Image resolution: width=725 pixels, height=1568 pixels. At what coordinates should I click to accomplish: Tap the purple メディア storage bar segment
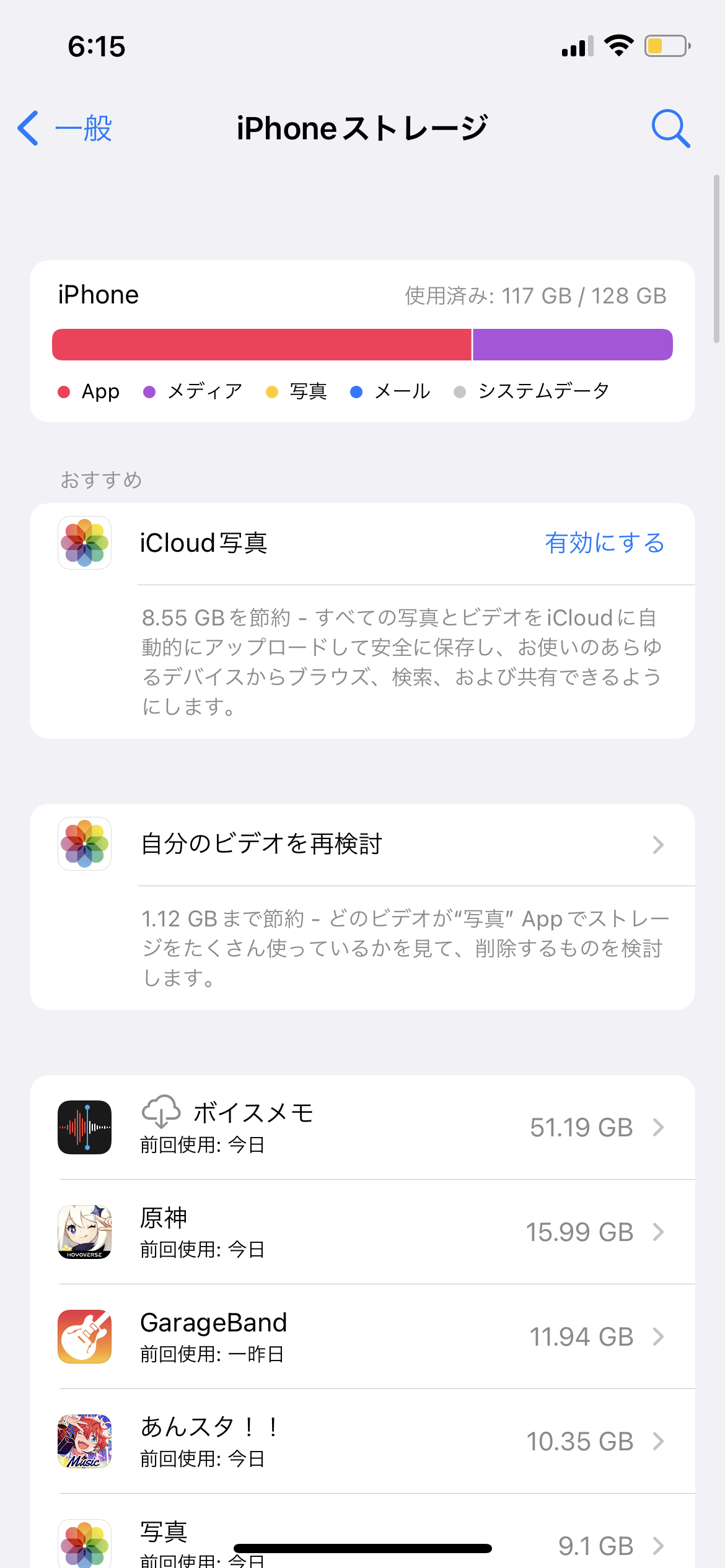572,344
